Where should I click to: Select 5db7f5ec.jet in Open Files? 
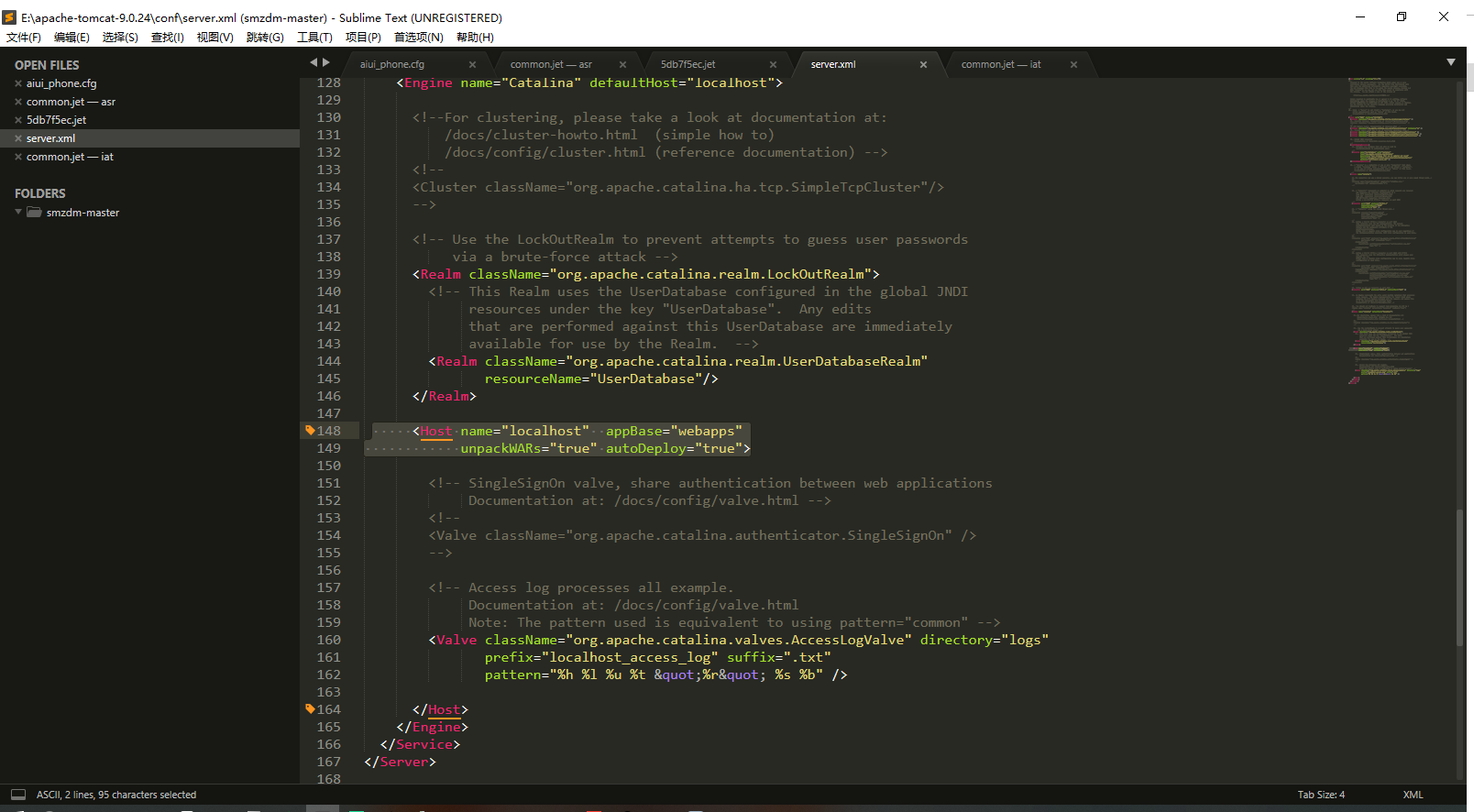pyautogui.click(x=56, y=120)
